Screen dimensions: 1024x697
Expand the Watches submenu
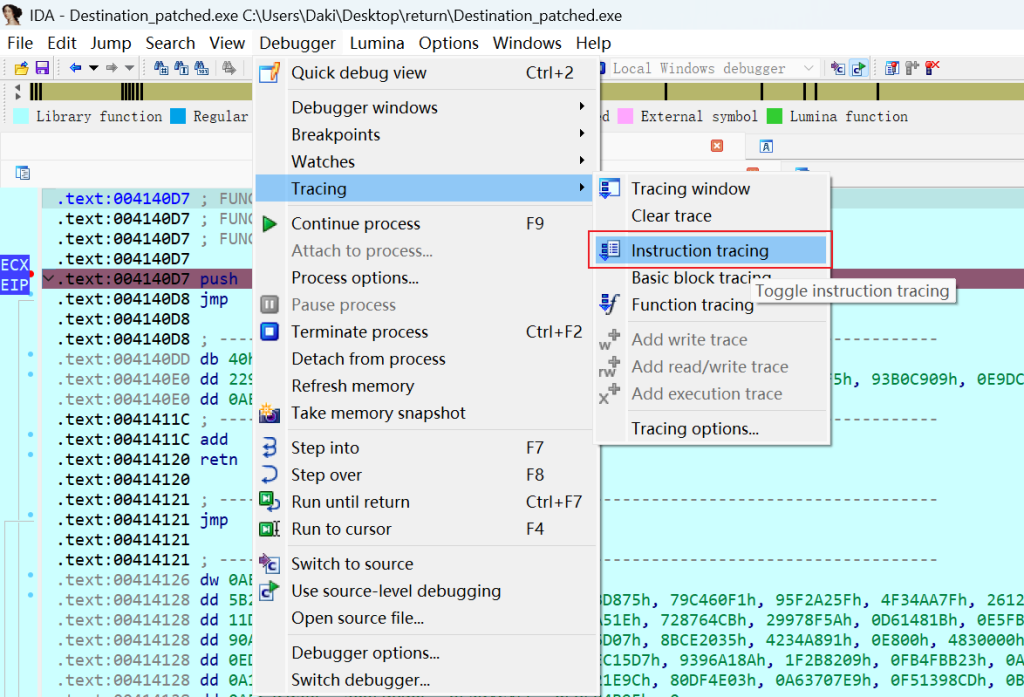[x=426, y=161]
